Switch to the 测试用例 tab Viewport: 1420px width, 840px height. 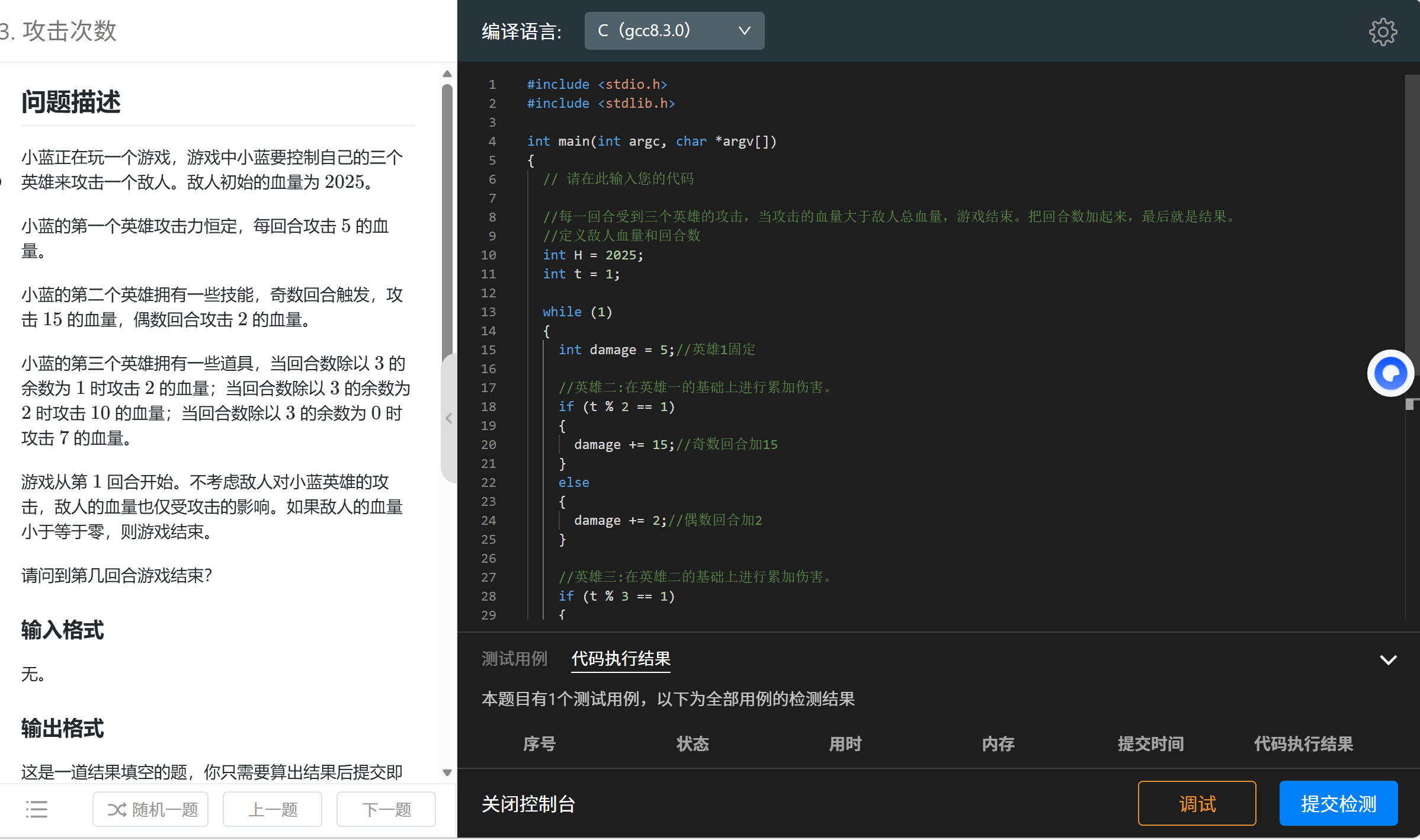514,659
